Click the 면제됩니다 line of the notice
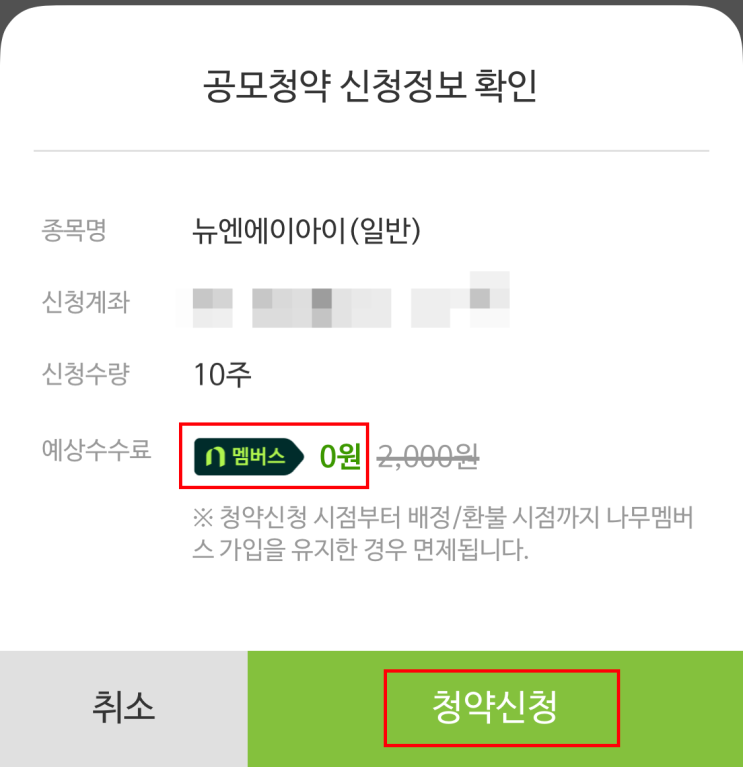743x767 pixels. [360, 549]
